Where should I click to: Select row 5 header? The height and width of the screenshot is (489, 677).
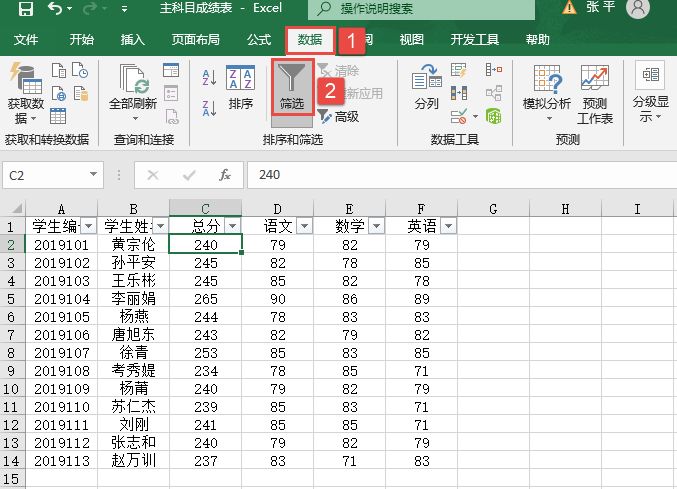pyautogui.click(x=13, y=299)
